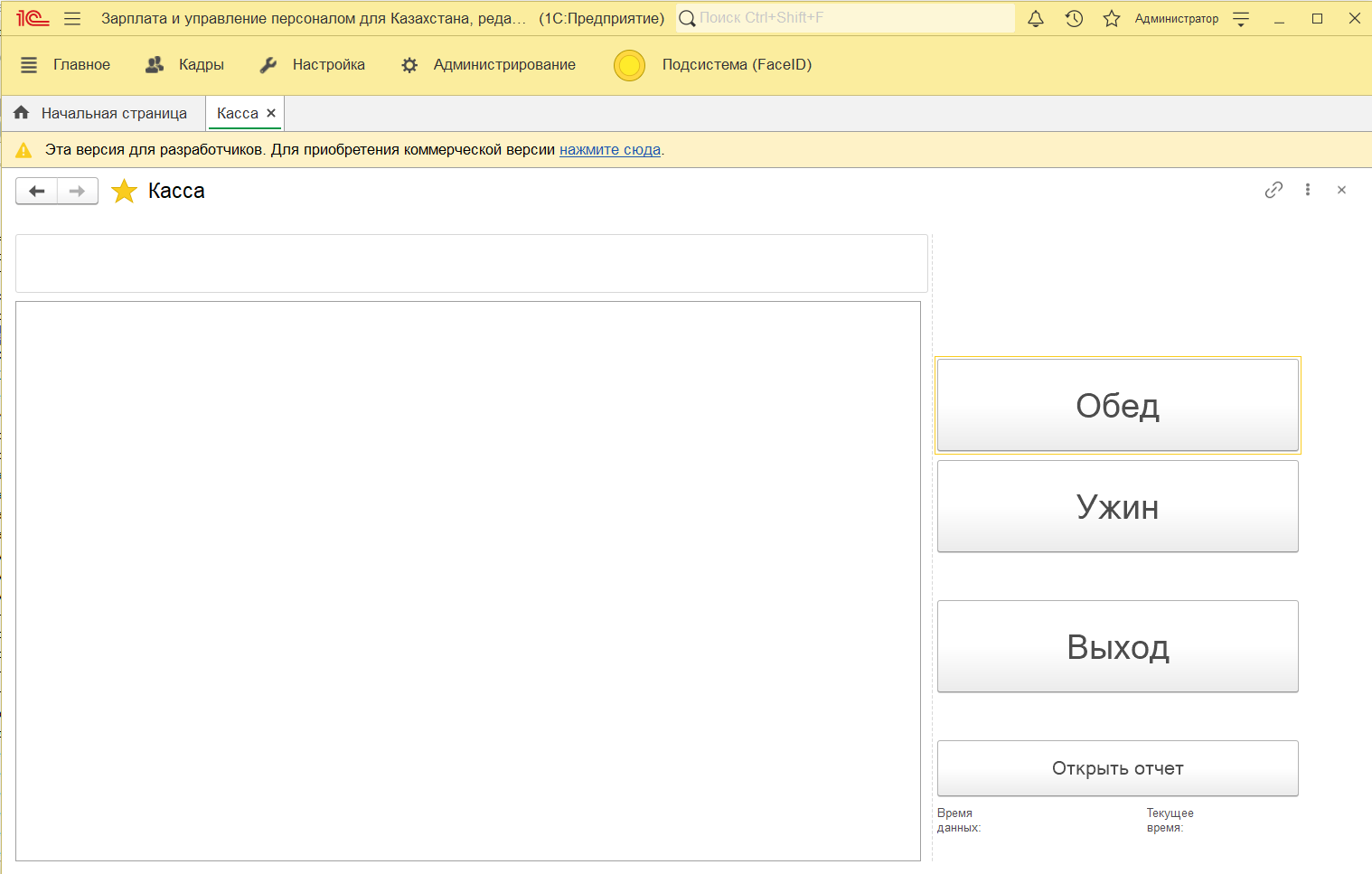
Task: Open favorites star in title bar
Action: point(1112,18)
